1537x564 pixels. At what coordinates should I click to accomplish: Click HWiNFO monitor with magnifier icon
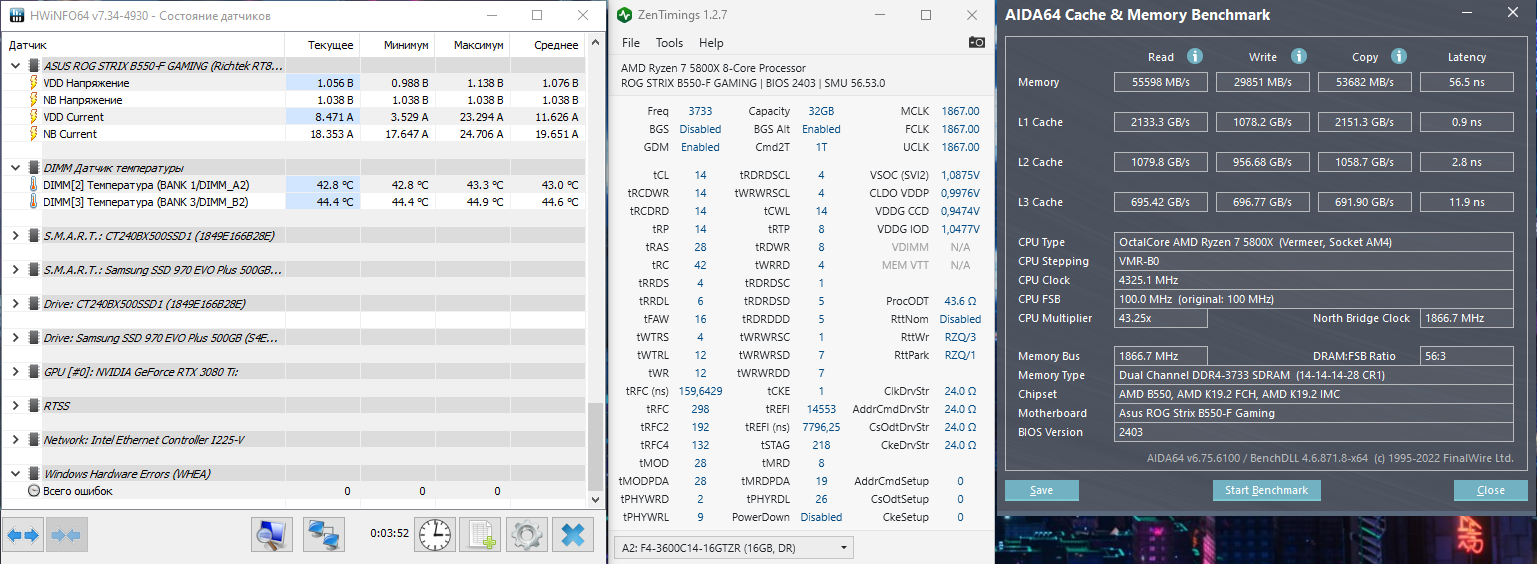pos(271,535)
